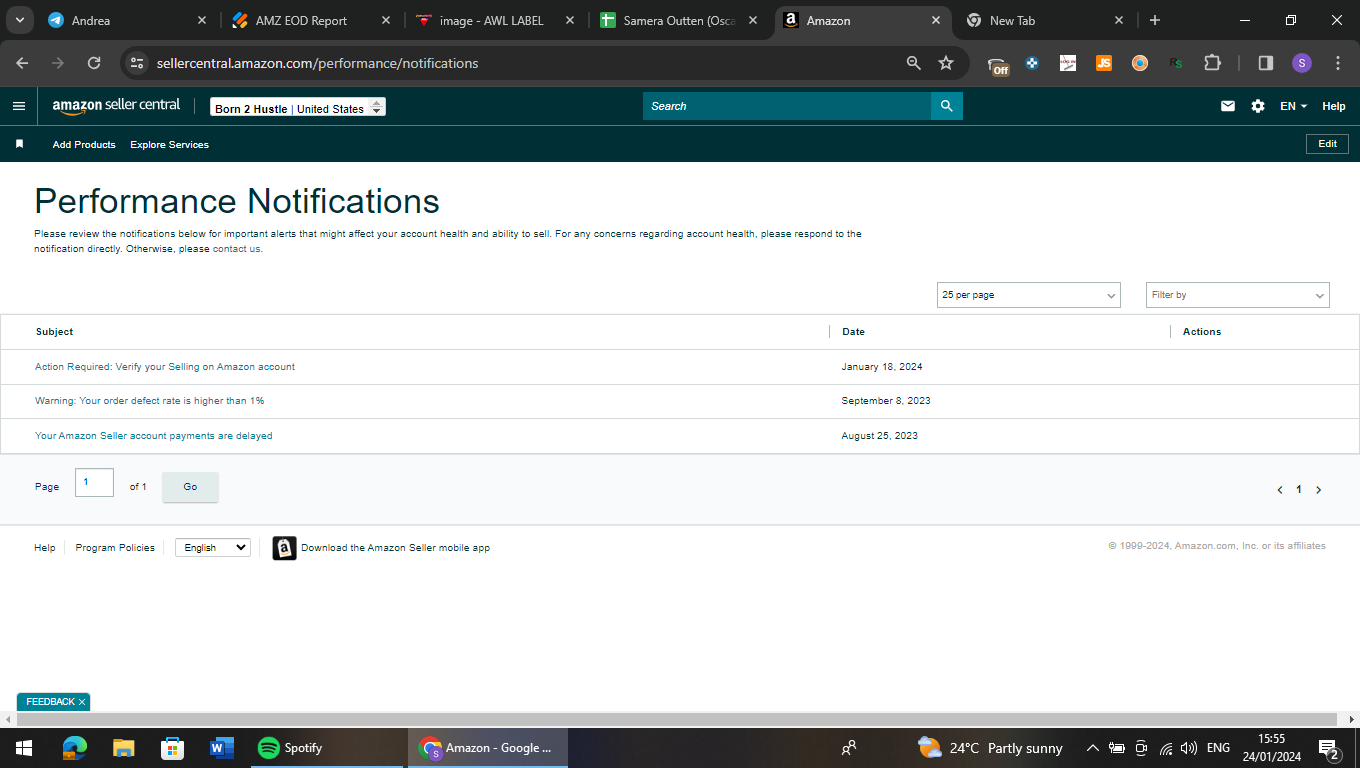
Task: Click the Amazon Seller mobile app icon
Action: (x=285, y=548)
